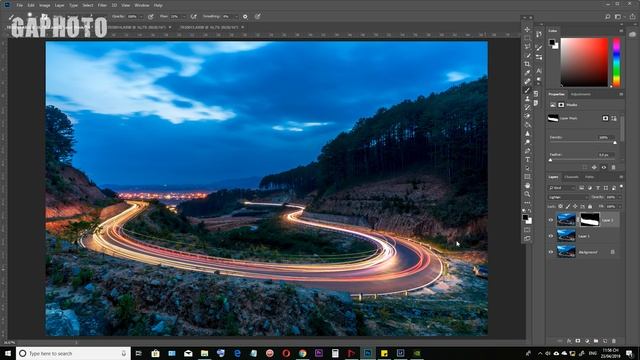Open Smoothing dropdown in options bar
Viewport: 640px width, 360px height.
pyautogui.click(x=237, y=16)
